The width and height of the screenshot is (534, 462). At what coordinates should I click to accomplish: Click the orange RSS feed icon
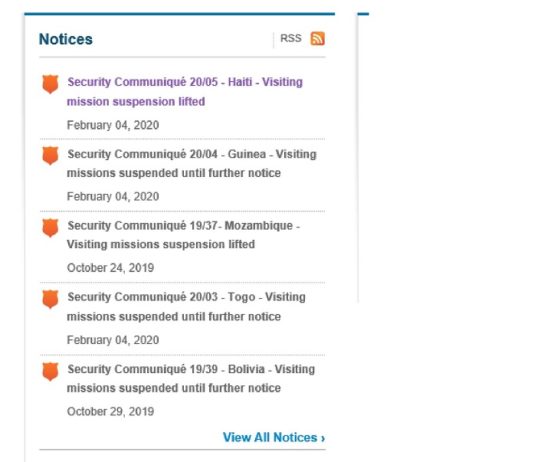(317, 38)
